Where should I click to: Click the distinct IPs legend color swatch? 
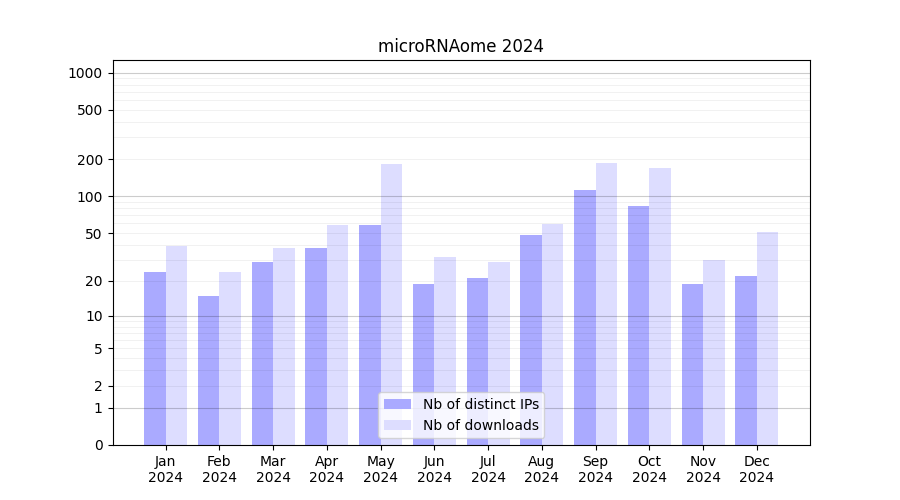point(397,404)
